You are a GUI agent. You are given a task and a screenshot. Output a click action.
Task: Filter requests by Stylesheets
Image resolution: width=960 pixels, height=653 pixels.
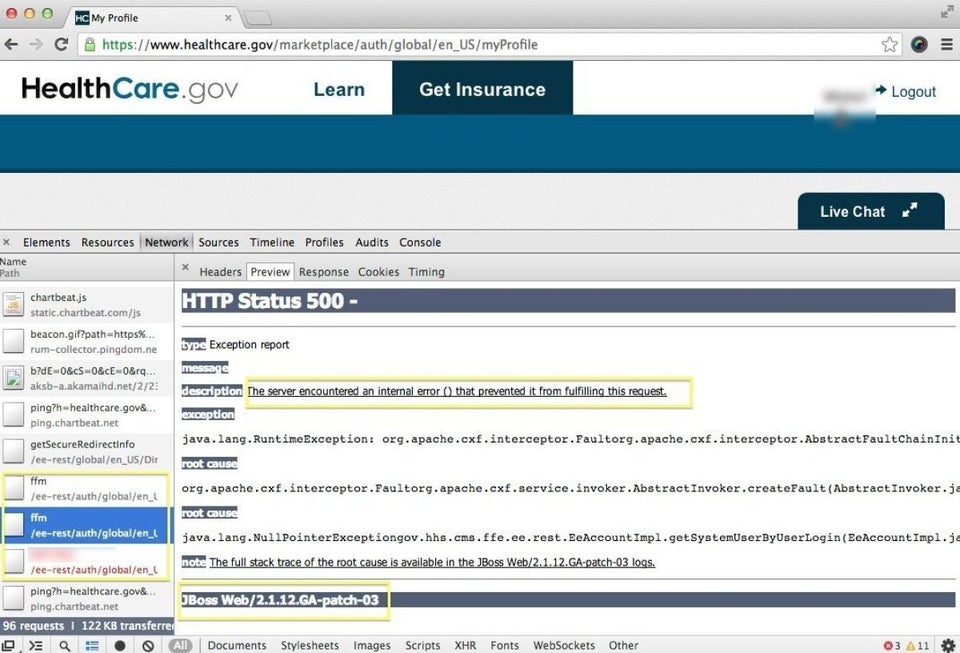[x=310, y=645]
